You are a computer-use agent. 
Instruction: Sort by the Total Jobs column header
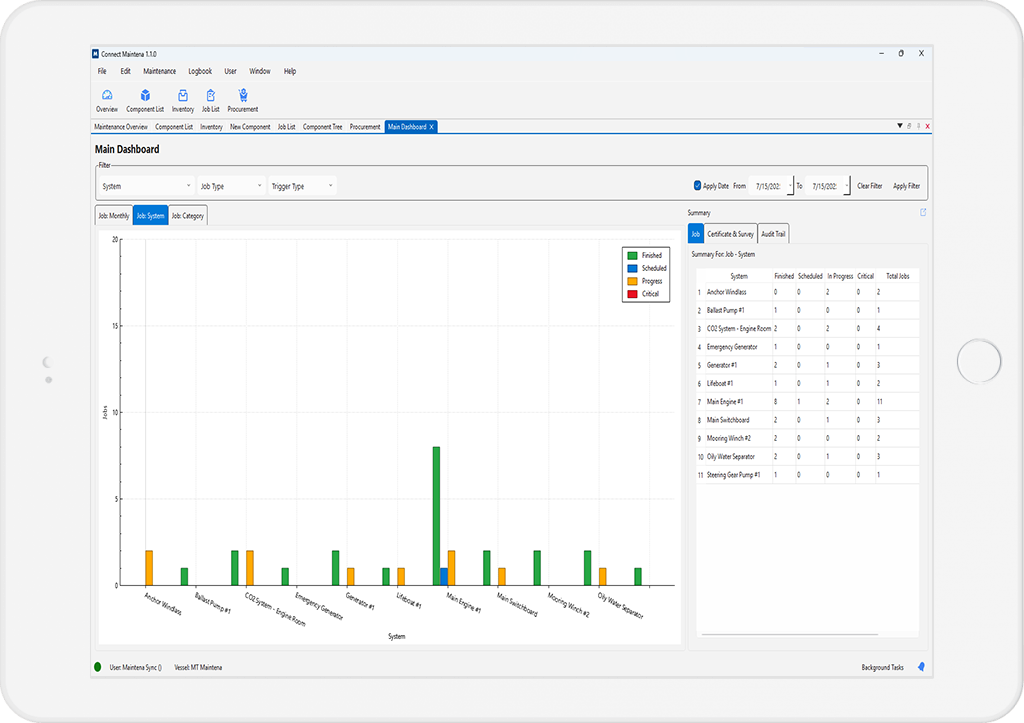coord(897,276)
